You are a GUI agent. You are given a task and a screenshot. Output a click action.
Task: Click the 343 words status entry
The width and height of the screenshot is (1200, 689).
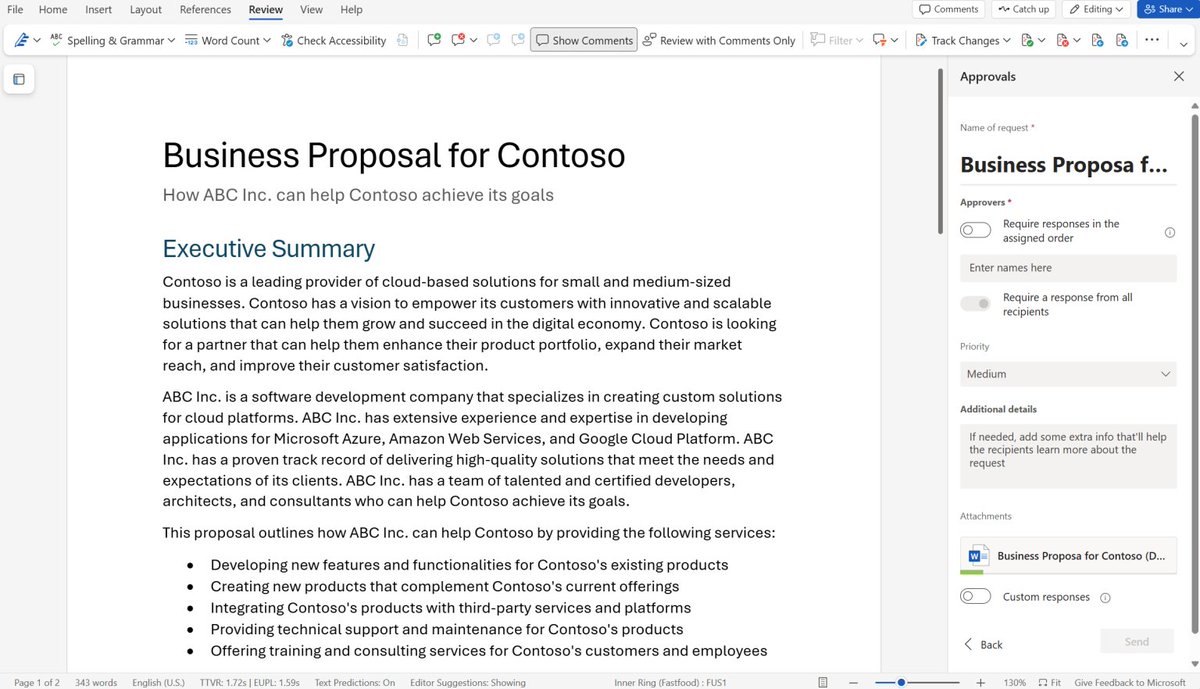(x=97, y=682)
